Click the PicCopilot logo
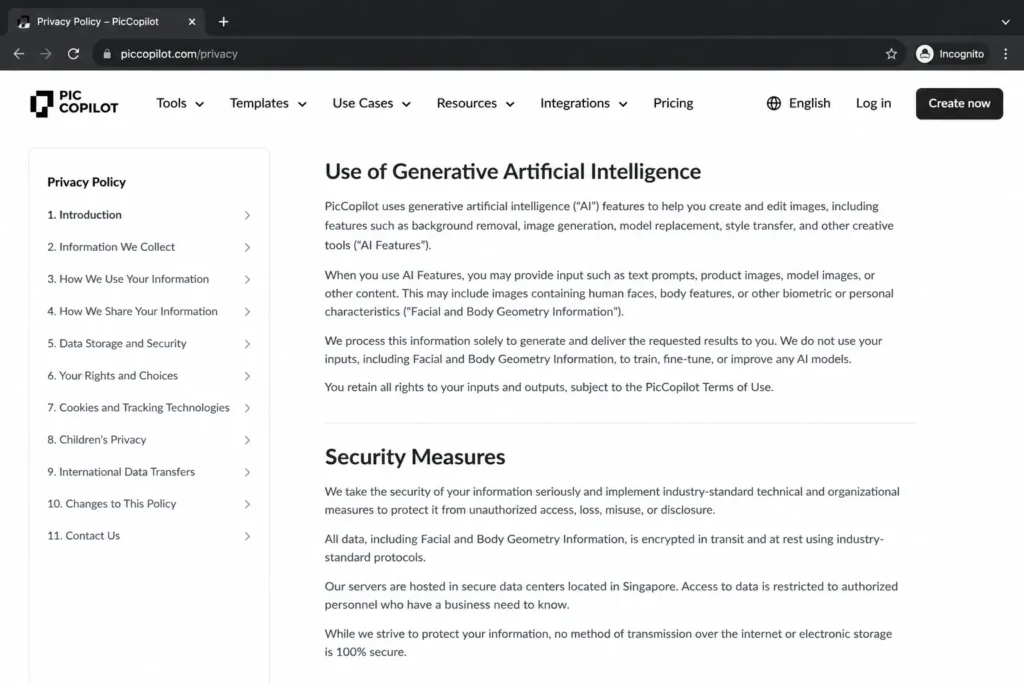Viewport: 1024px width, 683px height. [x=74, y=103]
